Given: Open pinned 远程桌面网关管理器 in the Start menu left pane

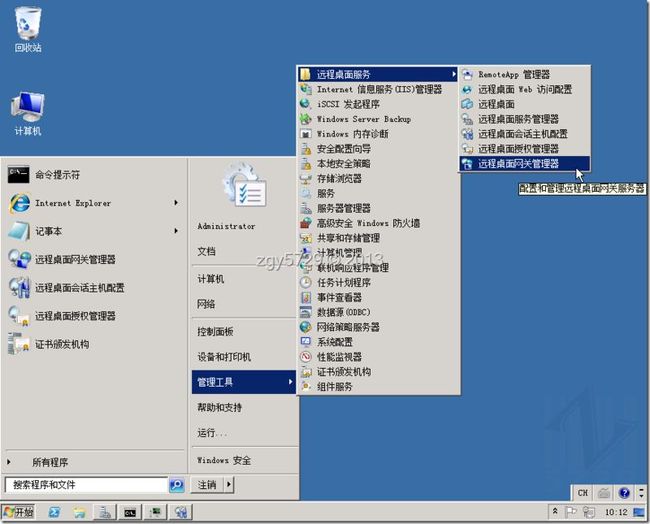Looking at the screenshot, I should click(94, 260).
